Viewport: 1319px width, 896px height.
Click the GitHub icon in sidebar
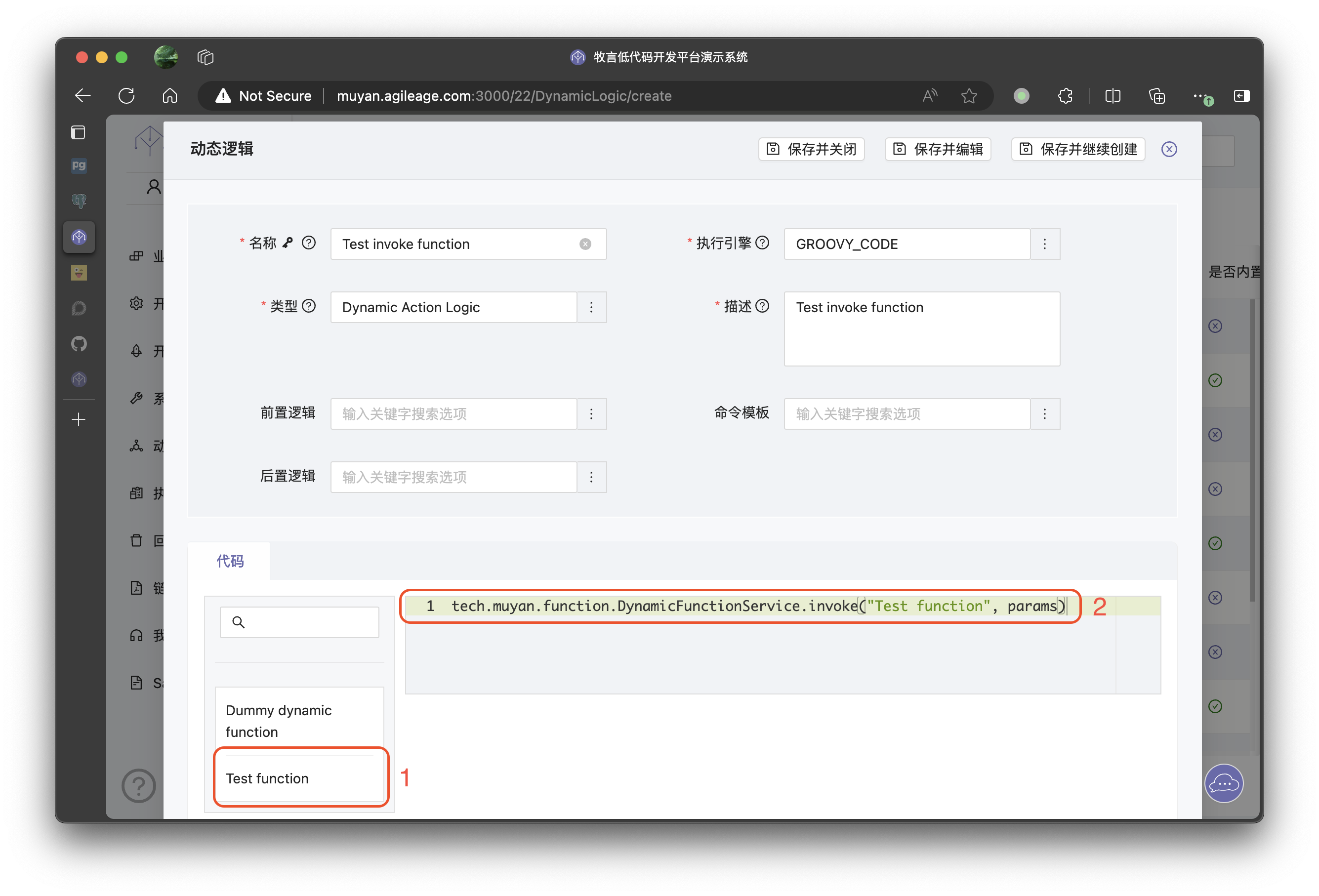79,344
